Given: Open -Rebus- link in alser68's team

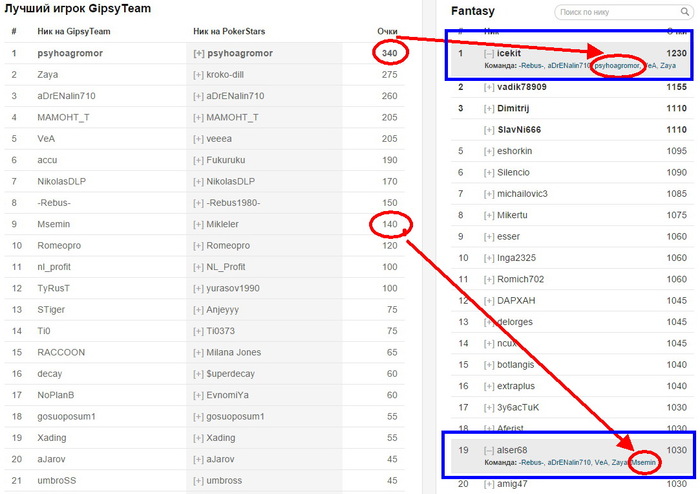Looking at the screenshot, I should [x=531, y=462].
